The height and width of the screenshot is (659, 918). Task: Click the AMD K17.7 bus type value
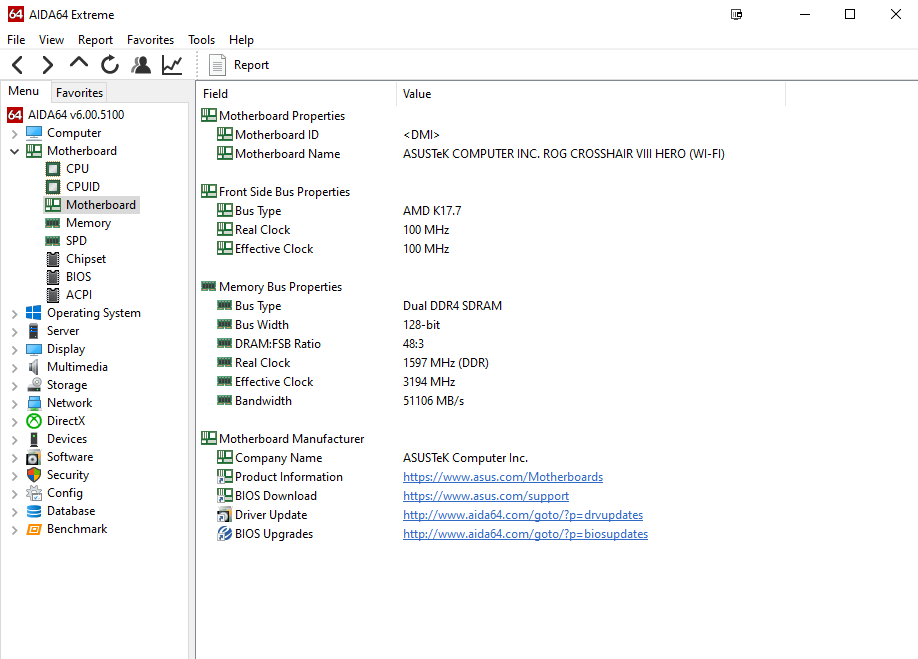[432, 211]
